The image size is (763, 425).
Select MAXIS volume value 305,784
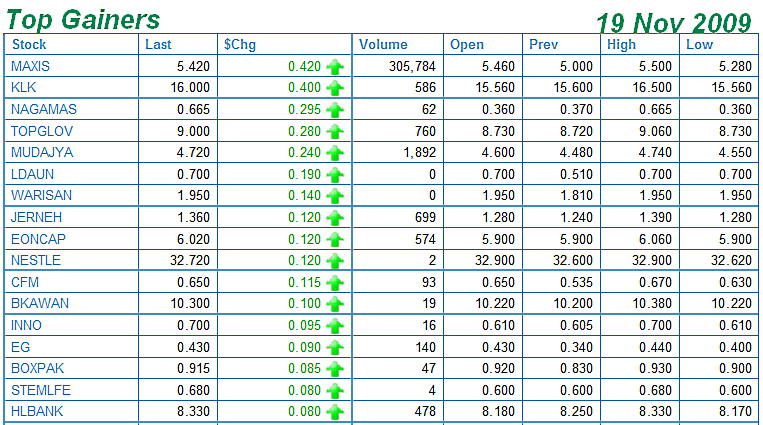click(412, 67)
